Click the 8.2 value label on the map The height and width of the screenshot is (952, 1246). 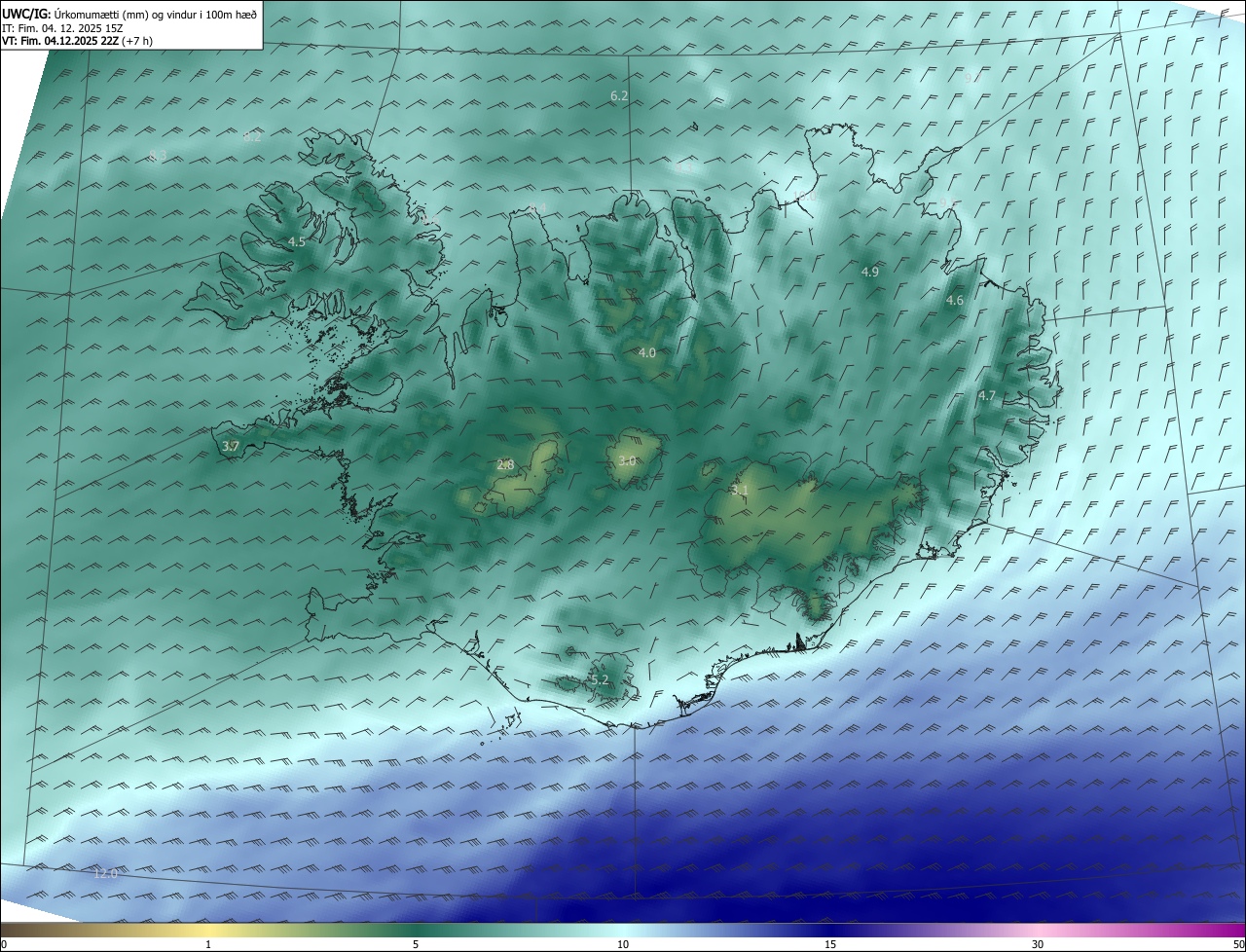pos(252,136)
